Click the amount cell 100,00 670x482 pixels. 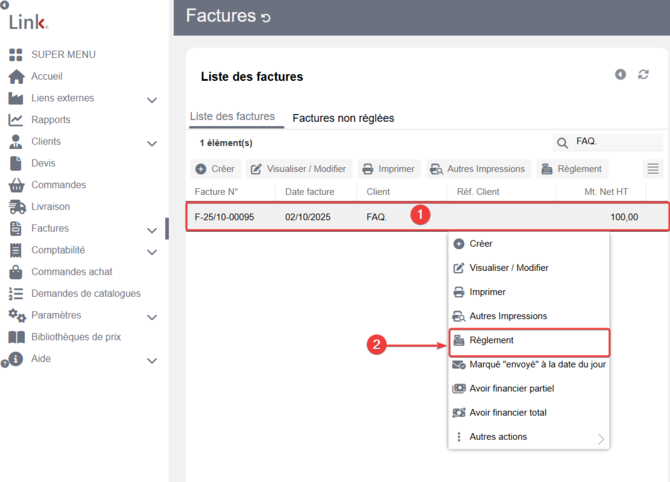[x=624, y=217]
